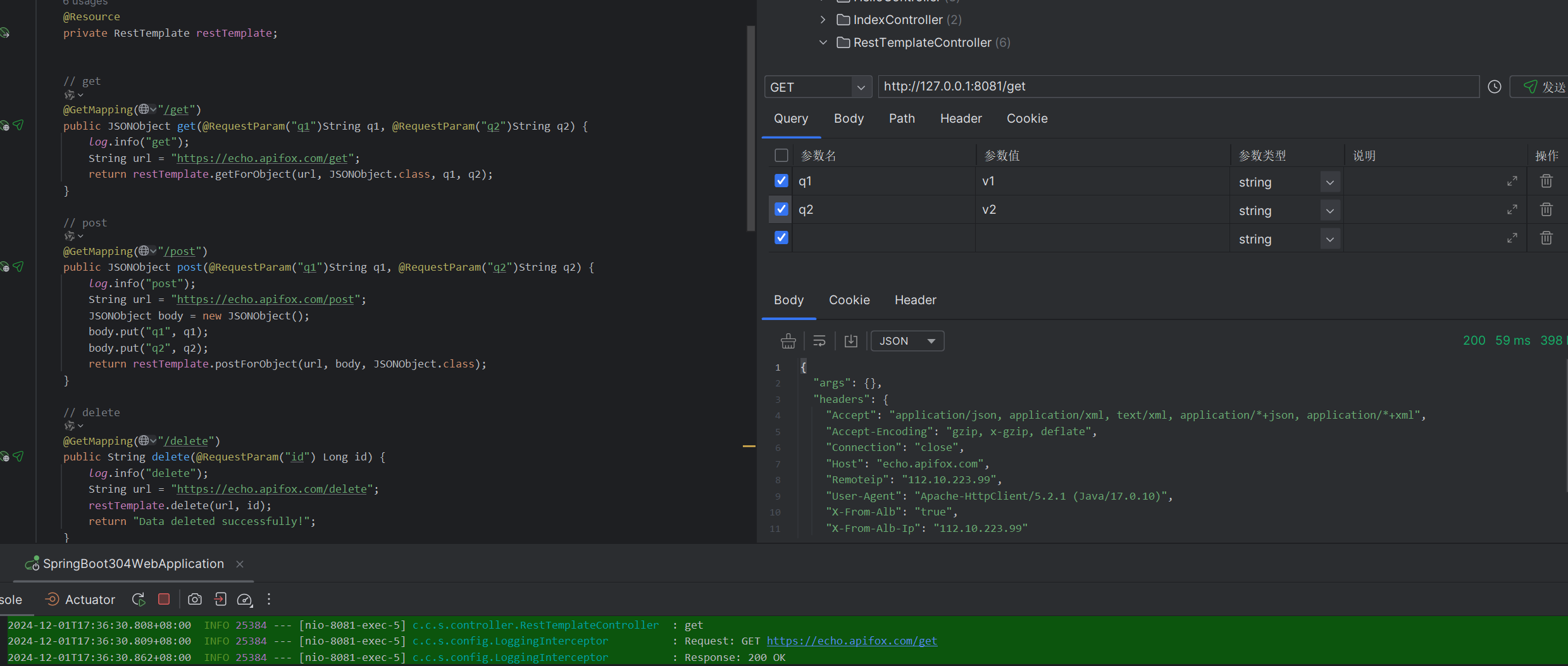Open the JSON format dropdown
This screenshot has width=1568, height=666.
(907, 341)
